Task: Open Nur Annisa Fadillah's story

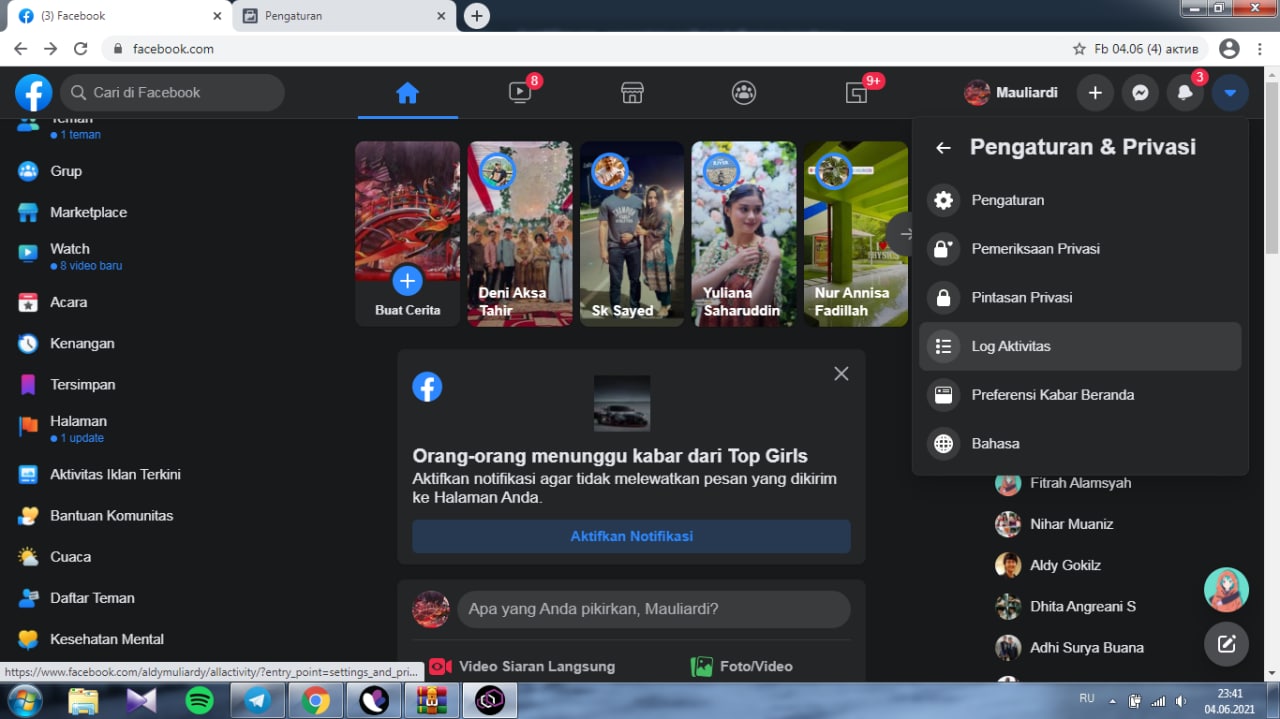Action: pyautogui.click(x=856, y=234)
